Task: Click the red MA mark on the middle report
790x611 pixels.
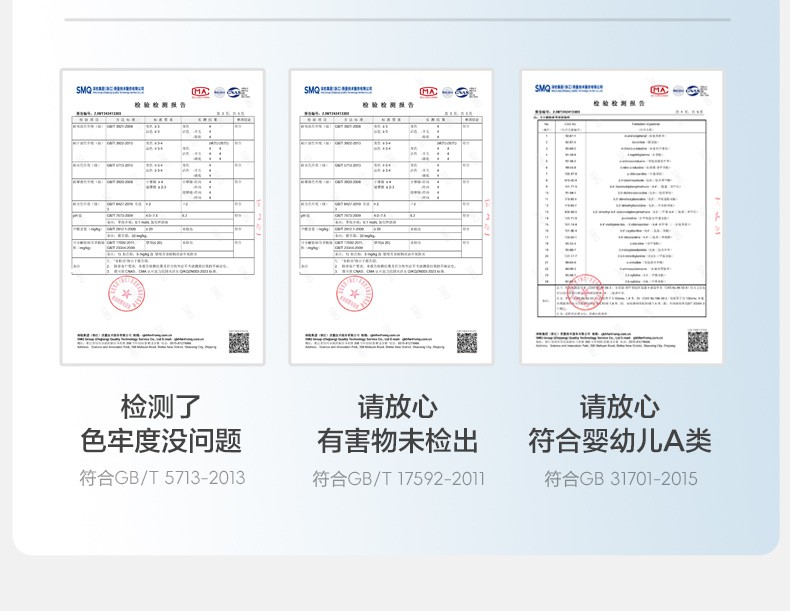Action: pos(428,91)
